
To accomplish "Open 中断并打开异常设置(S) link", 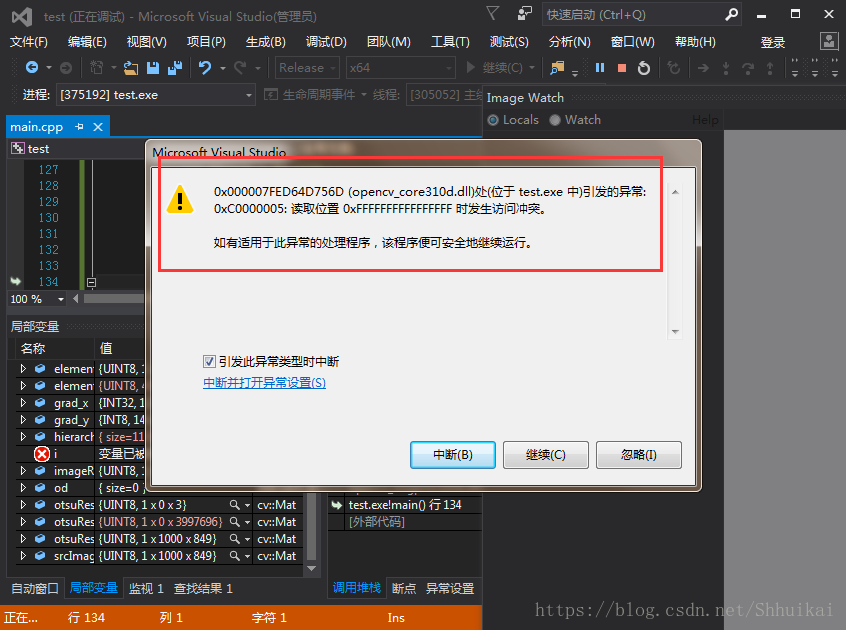I will pos(264,382).
